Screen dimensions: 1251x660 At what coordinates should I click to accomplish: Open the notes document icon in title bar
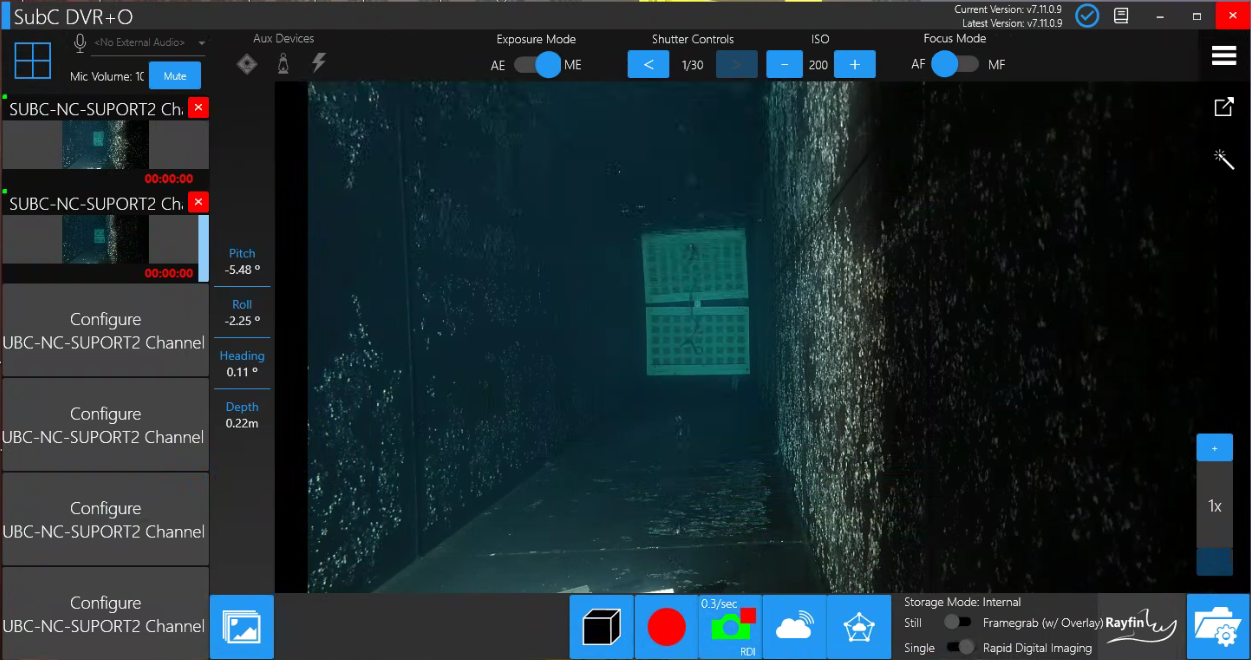(1122, 16)
